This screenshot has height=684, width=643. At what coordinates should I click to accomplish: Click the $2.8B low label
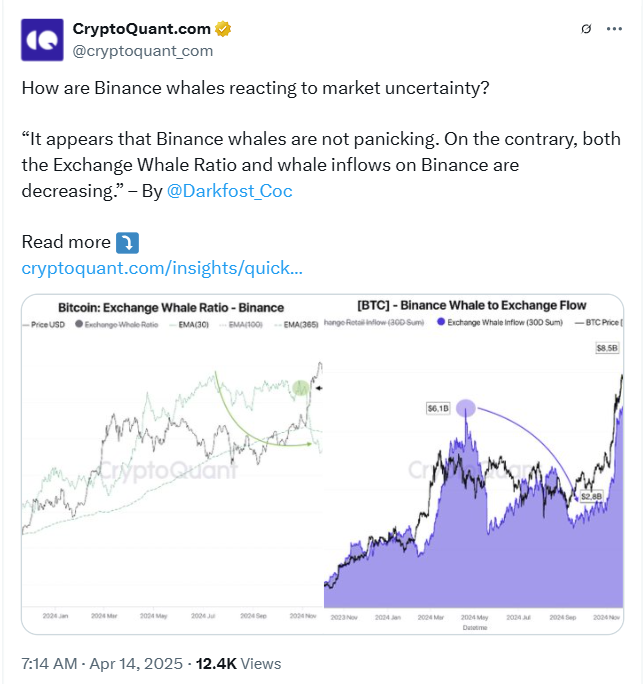click(x=590, y=496)
